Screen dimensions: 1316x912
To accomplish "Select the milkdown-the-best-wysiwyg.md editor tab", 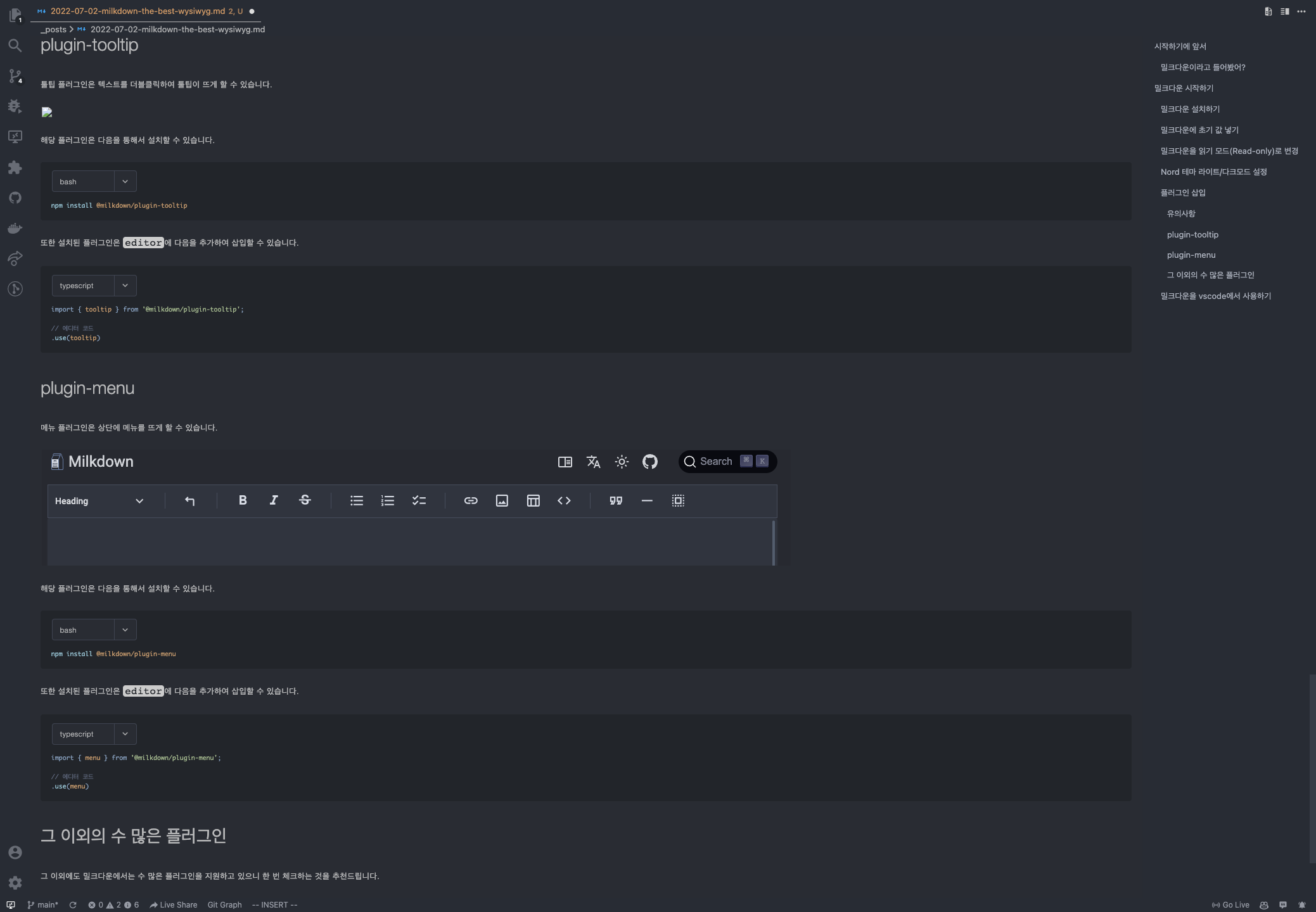I will coord(137,11).
